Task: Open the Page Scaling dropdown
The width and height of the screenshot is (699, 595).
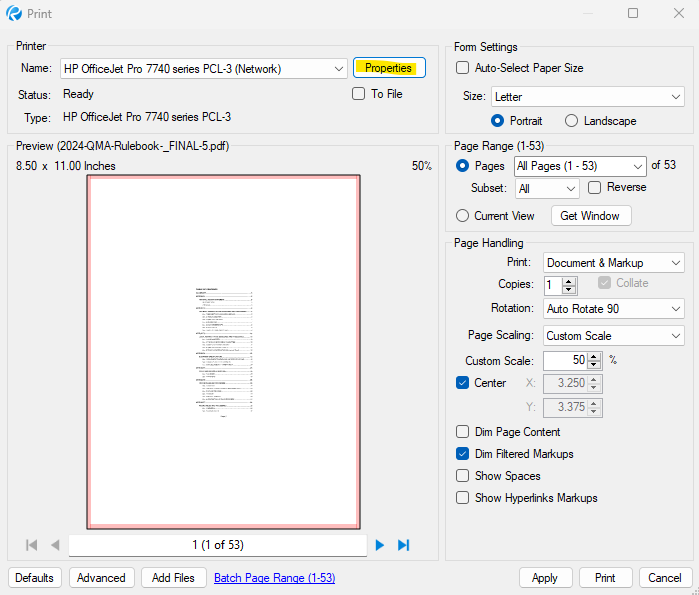Action: [613, 336]
